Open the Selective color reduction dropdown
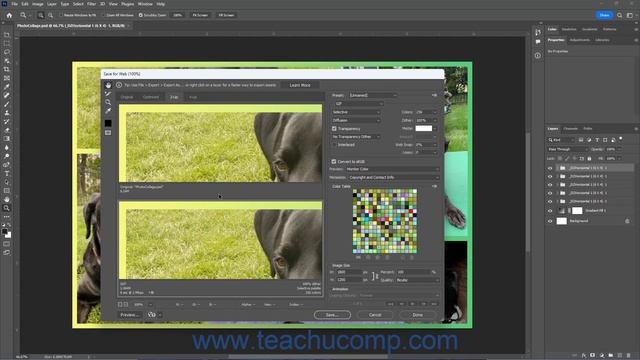This screenshot has height=360, width=640. pyautogui.click(x=356, y=112)
